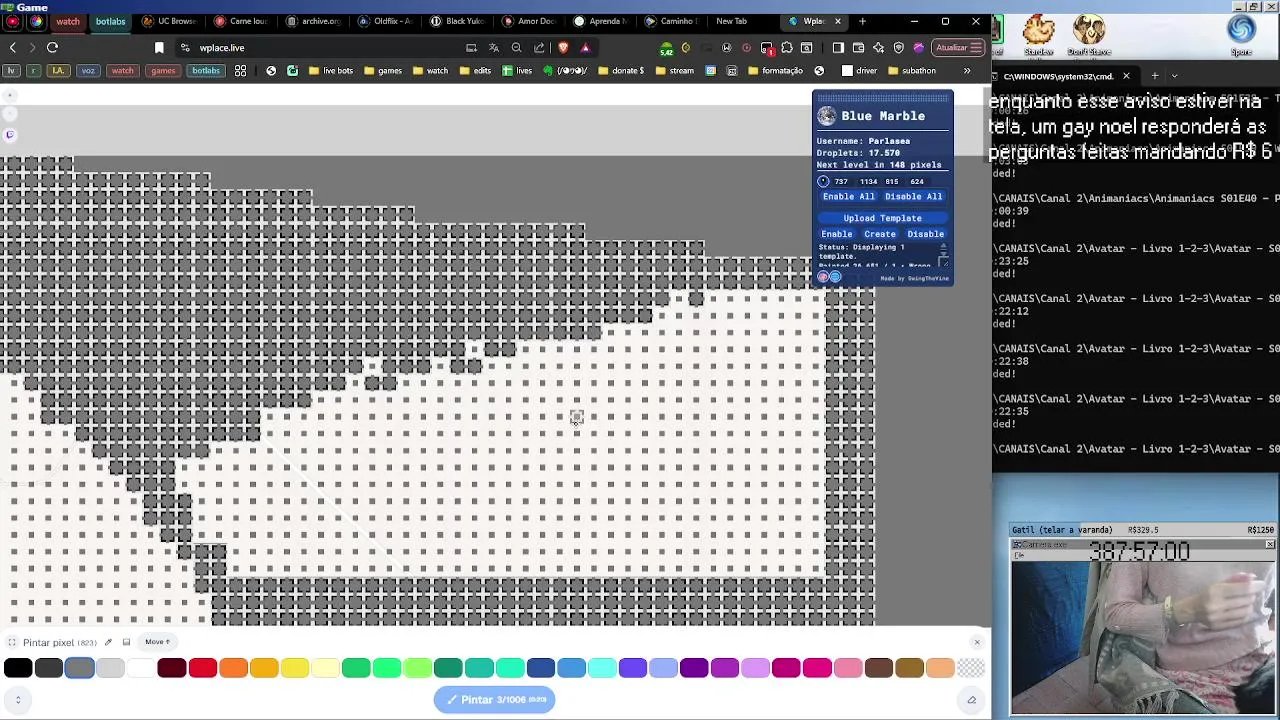The image size is (1280, 720).
Task: Click the Enable template button
Action: coord(837,234)
